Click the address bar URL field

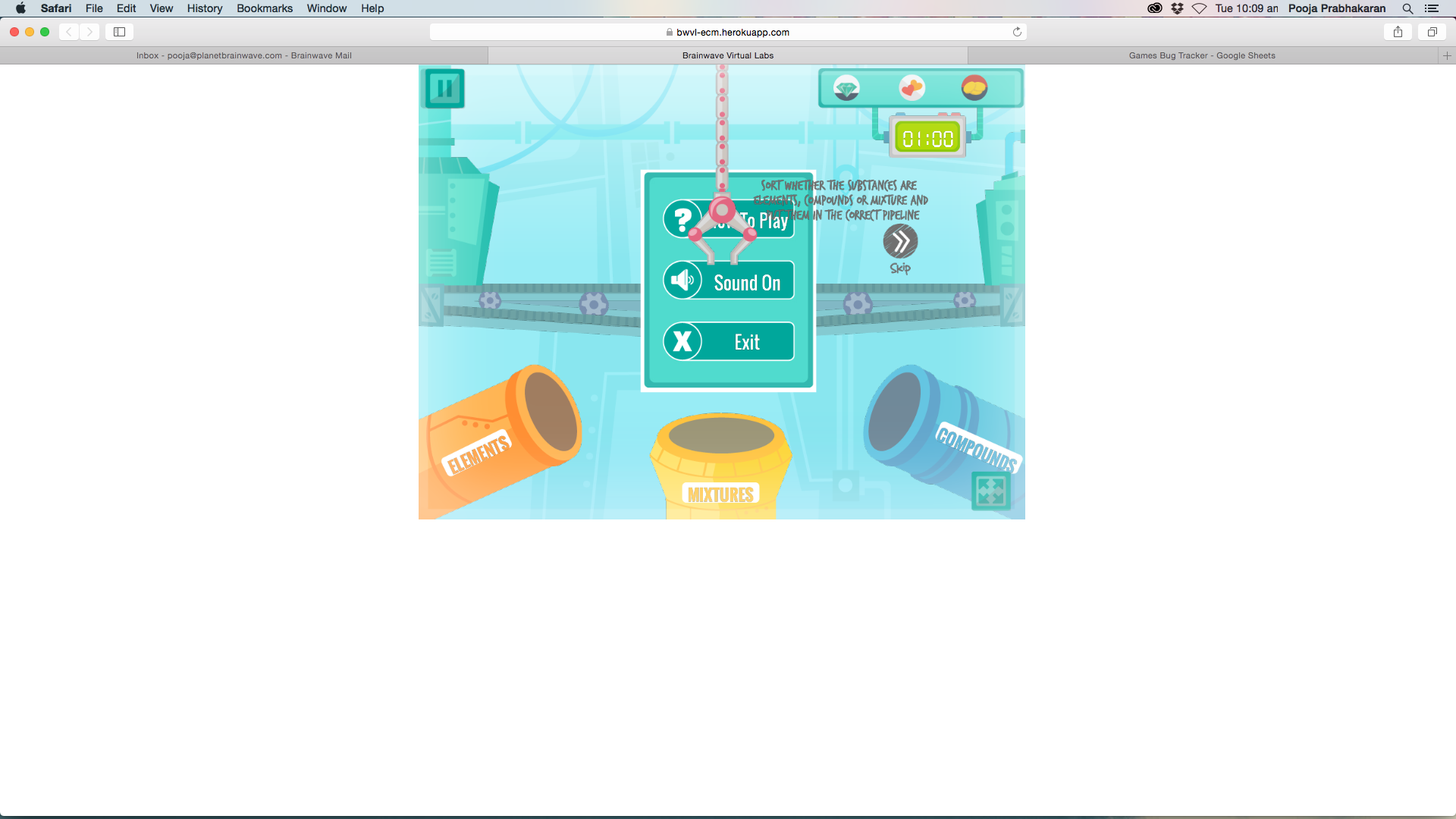728,32
